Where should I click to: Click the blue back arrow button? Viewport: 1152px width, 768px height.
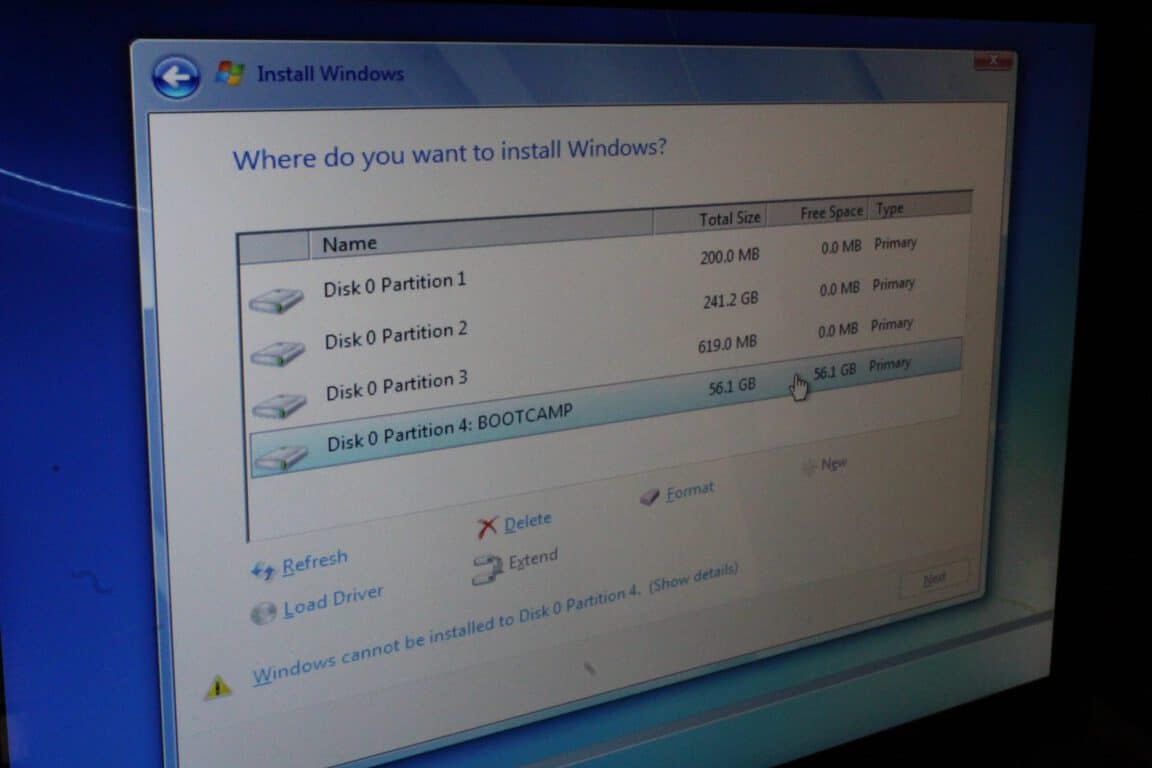(x=176, y=77)
